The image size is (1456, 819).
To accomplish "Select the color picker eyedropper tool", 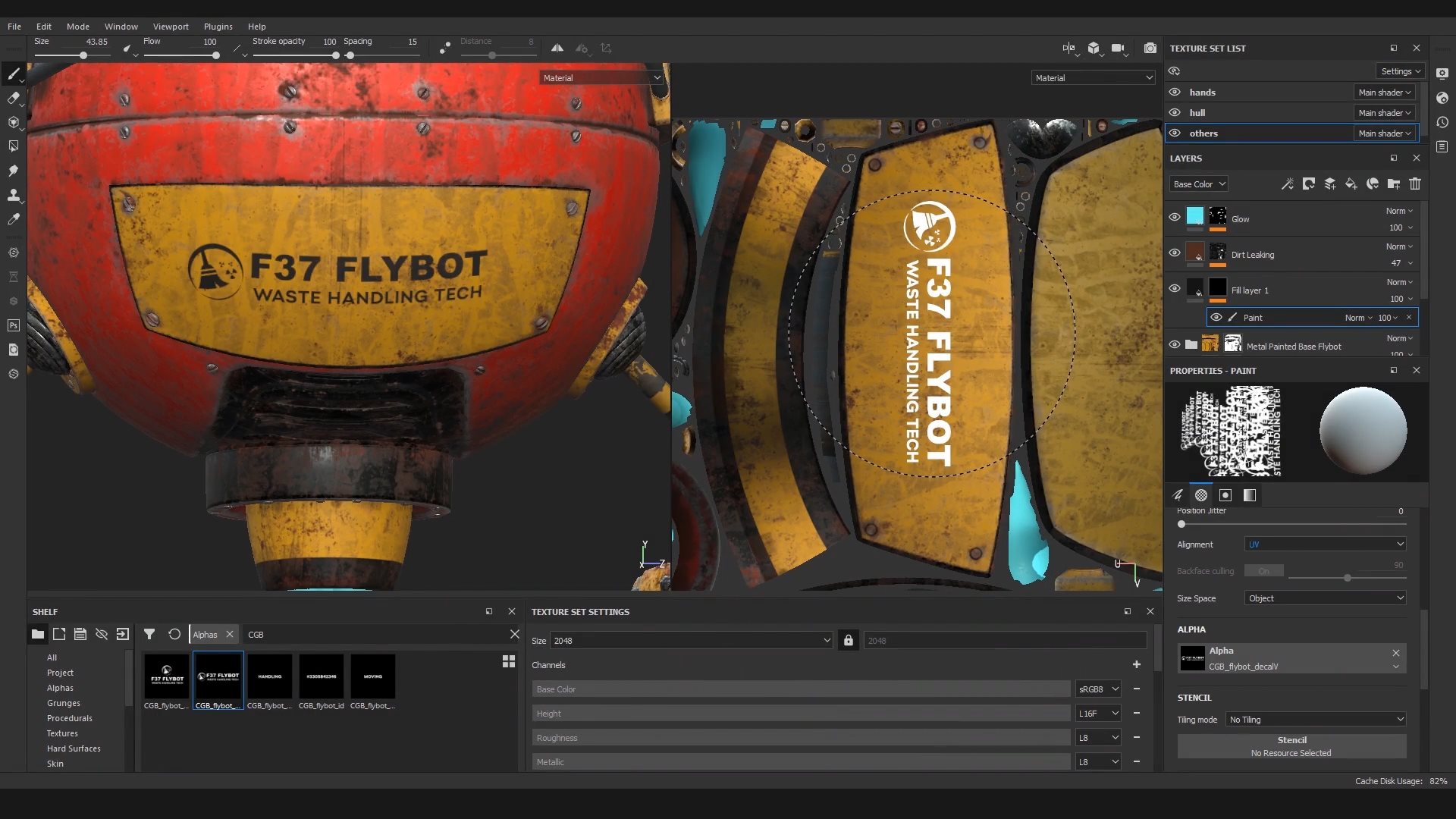I will (13, 219).
